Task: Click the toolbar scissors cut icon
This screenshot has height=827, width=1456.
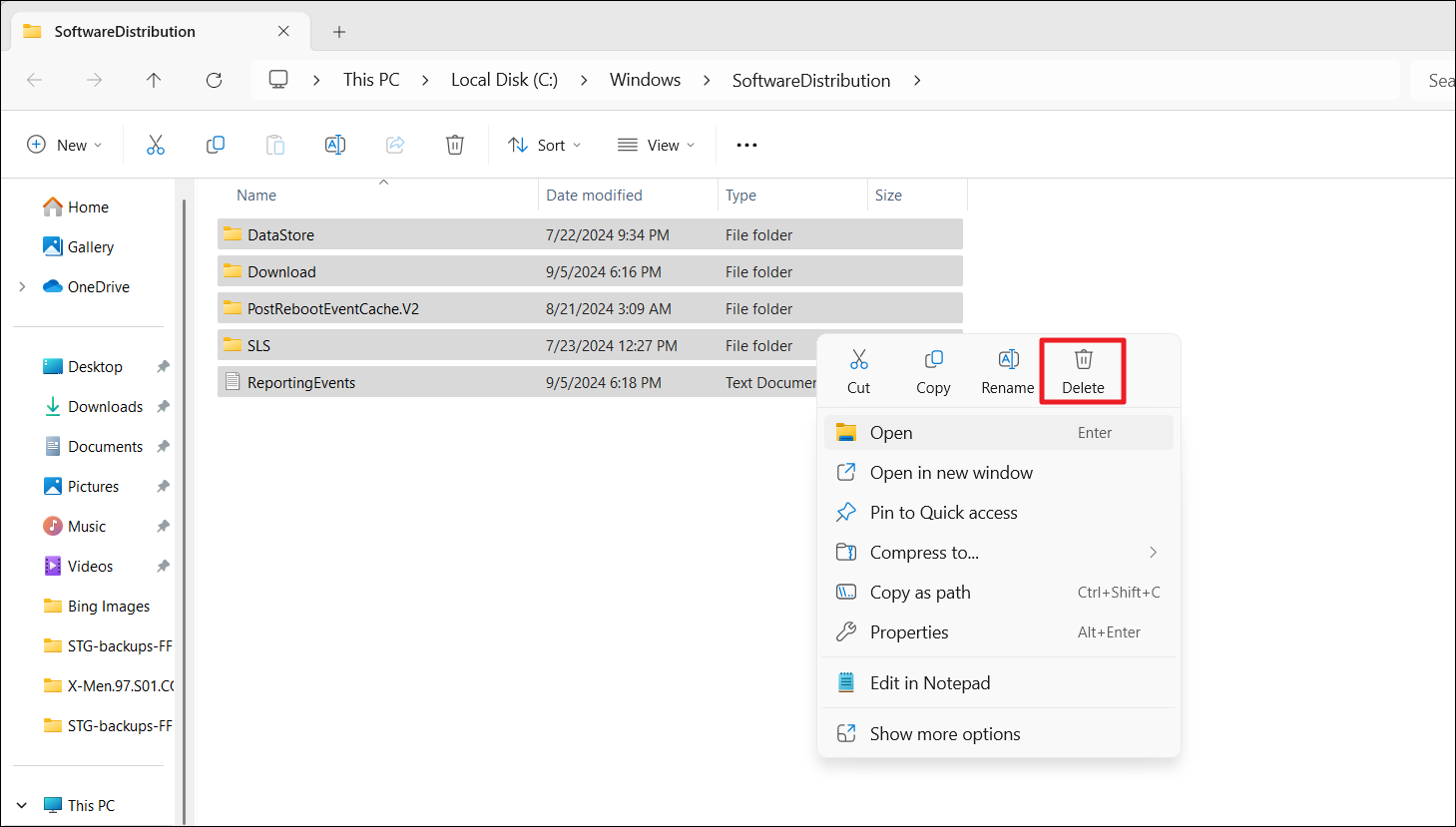Action: pos(156,146)
